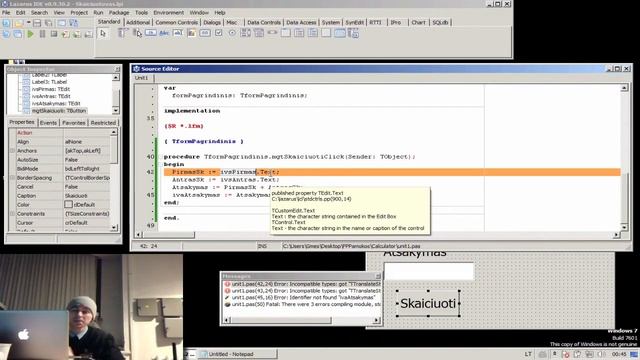Pick the TMainMenu component from palette
Image resolution: width=640 pixels, height=360 pixels.
point(123,33)
